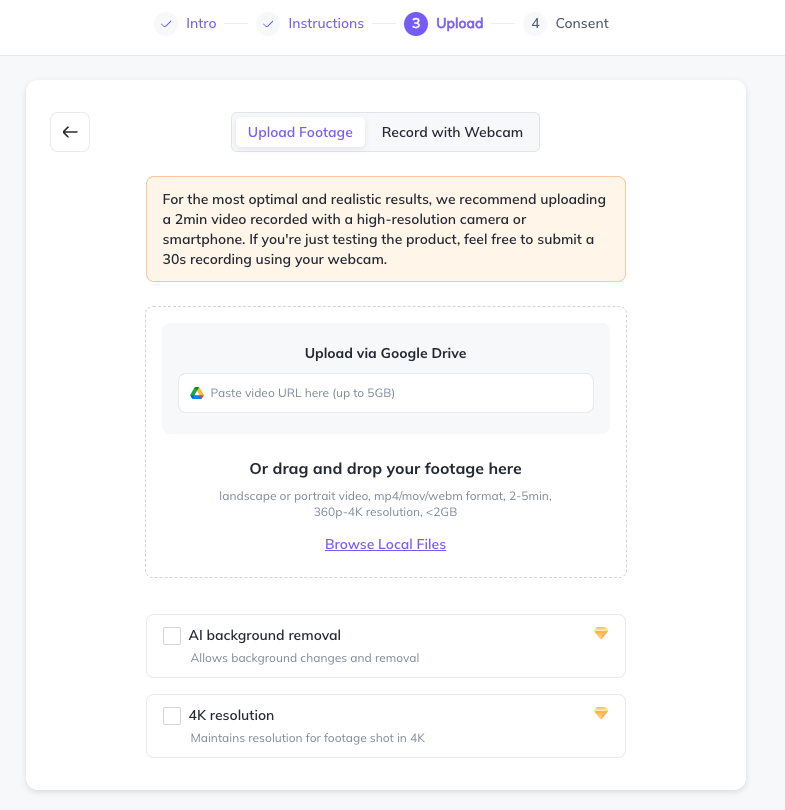Click the Consent step label
This screenshot has width=785, height=810.
[x=582, y=23]
